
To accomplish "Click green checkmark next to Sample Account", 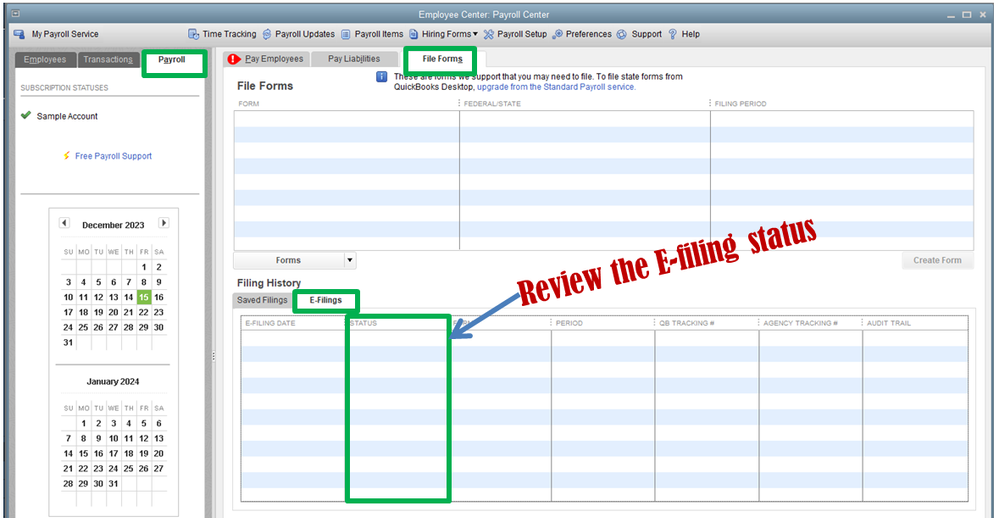I will (x=25, y=115).
